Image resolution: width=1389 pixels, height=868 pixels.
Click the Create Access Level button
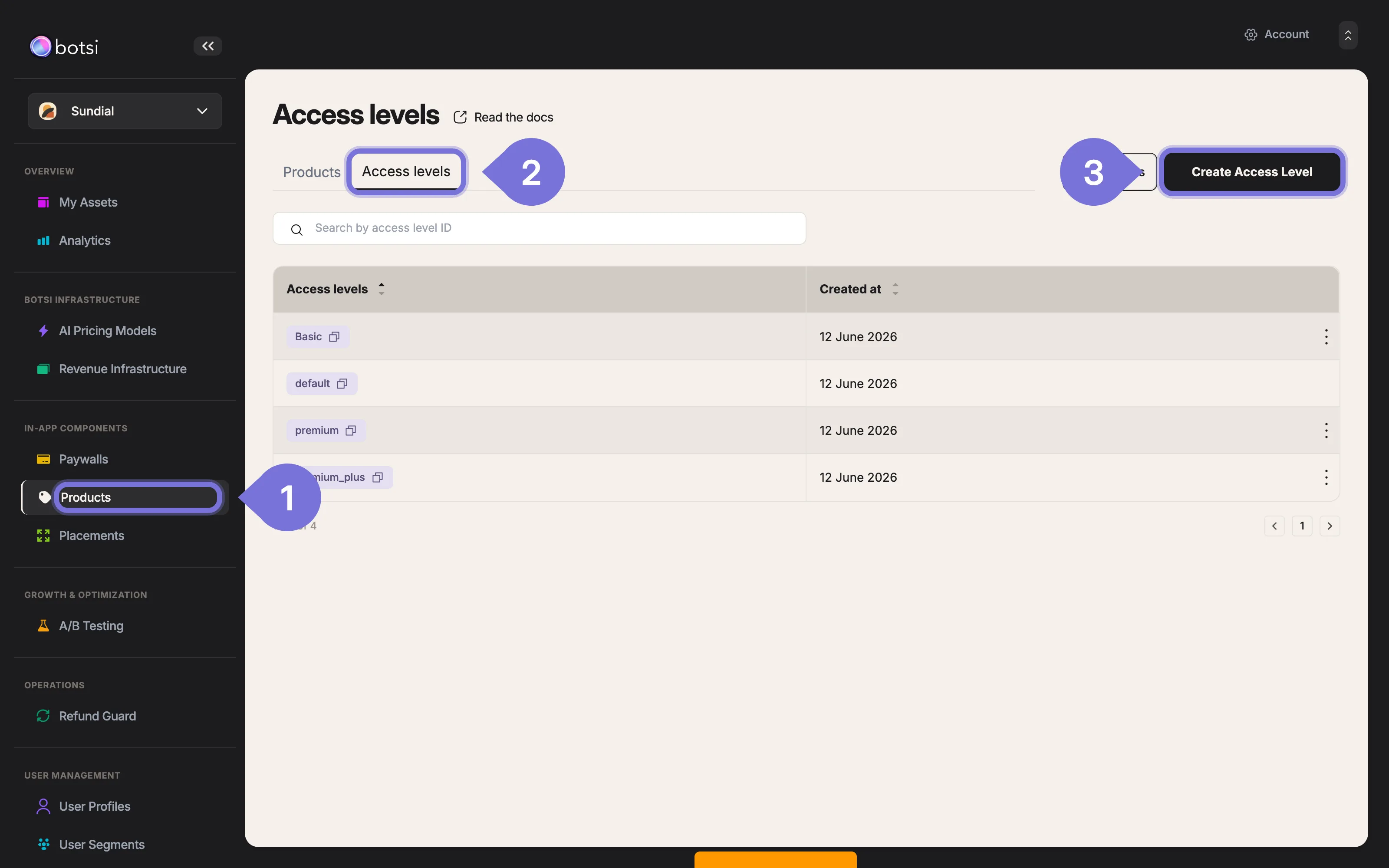(1251, 172)
